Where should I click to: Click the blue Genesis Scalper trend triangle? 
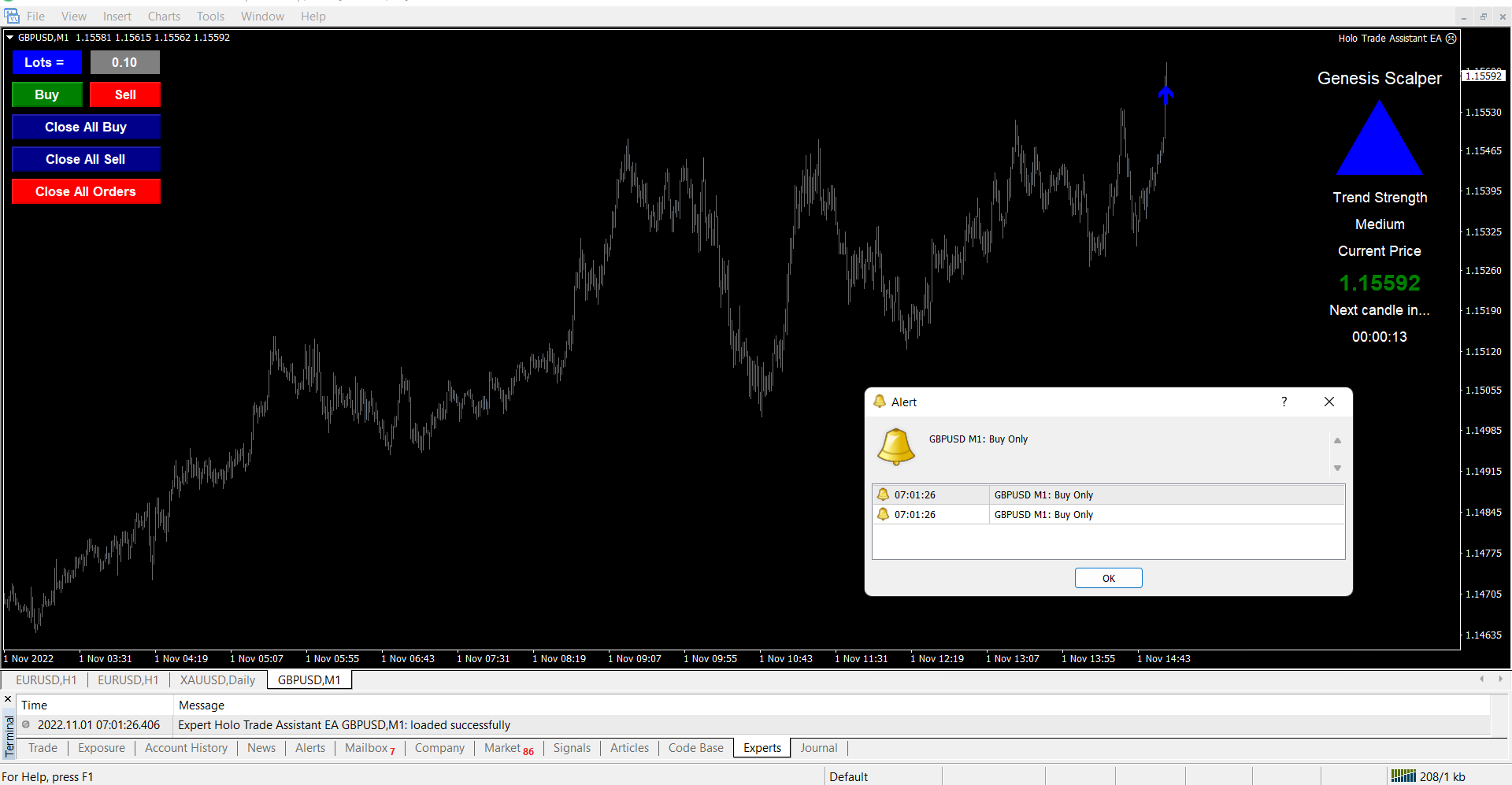1379,139
